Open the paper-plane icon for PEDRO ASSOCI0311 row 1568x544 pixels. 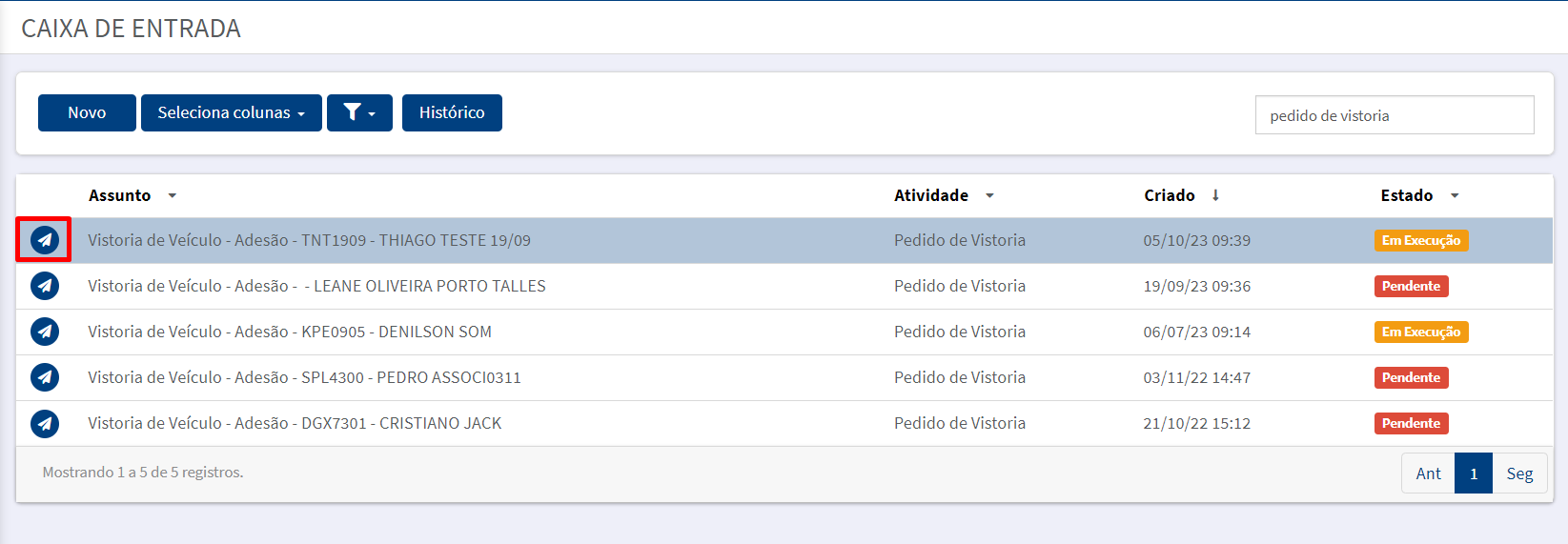pyautogui.click(x=45, y=377)
